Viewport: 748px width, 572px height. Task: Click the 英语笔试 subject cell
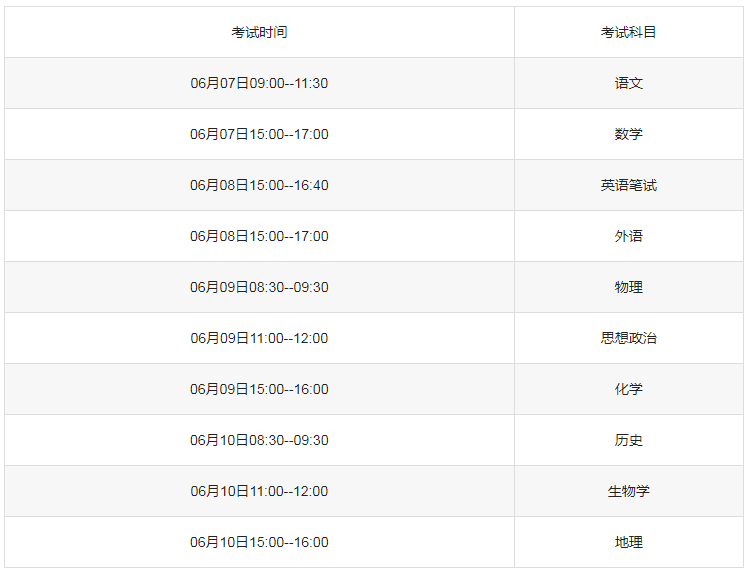pos(628,185)
